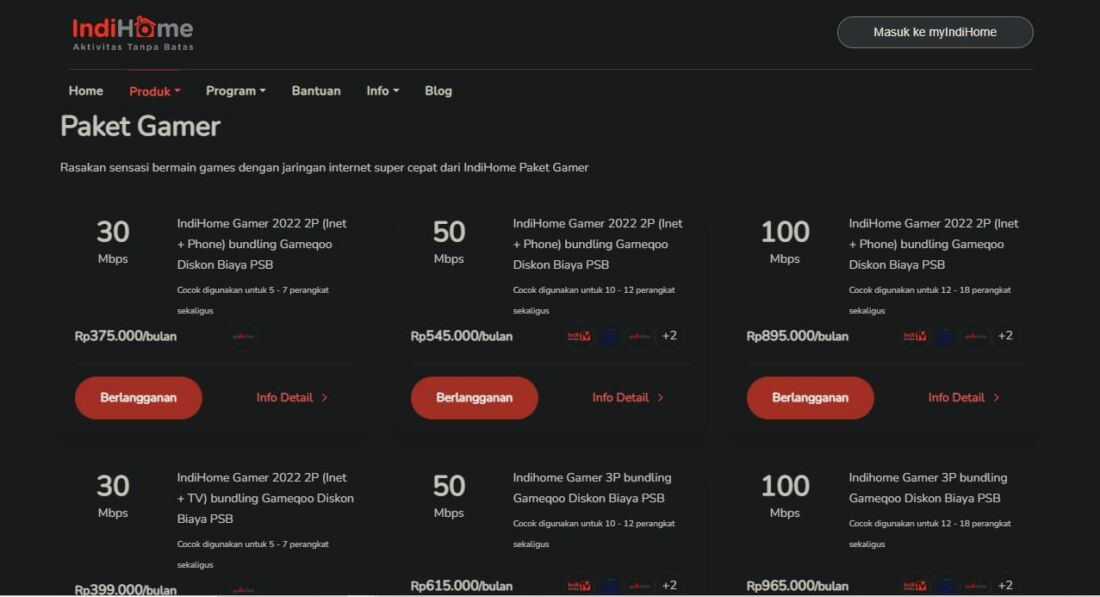
Task: Go to the Home menu item
Action: click(x=86, y=91)
